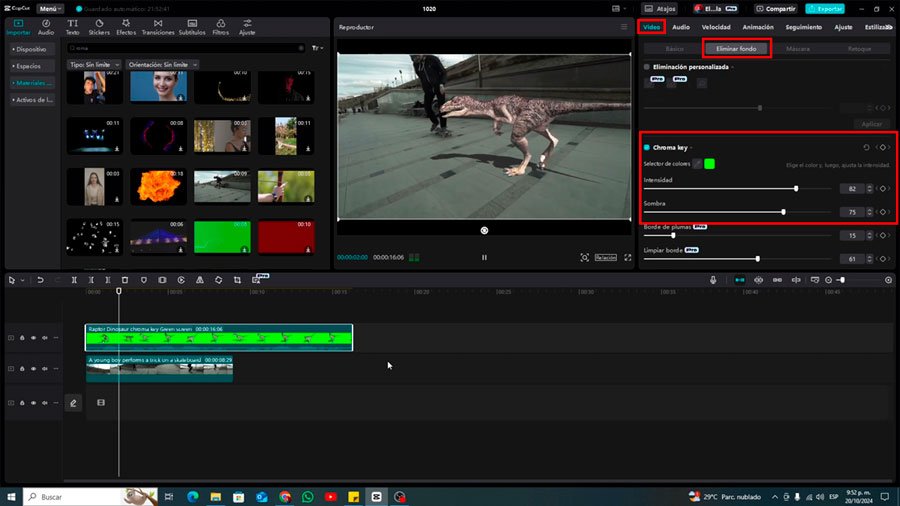Switch to the Velocidad tab

pyautogui.click(x=716, y=27)
